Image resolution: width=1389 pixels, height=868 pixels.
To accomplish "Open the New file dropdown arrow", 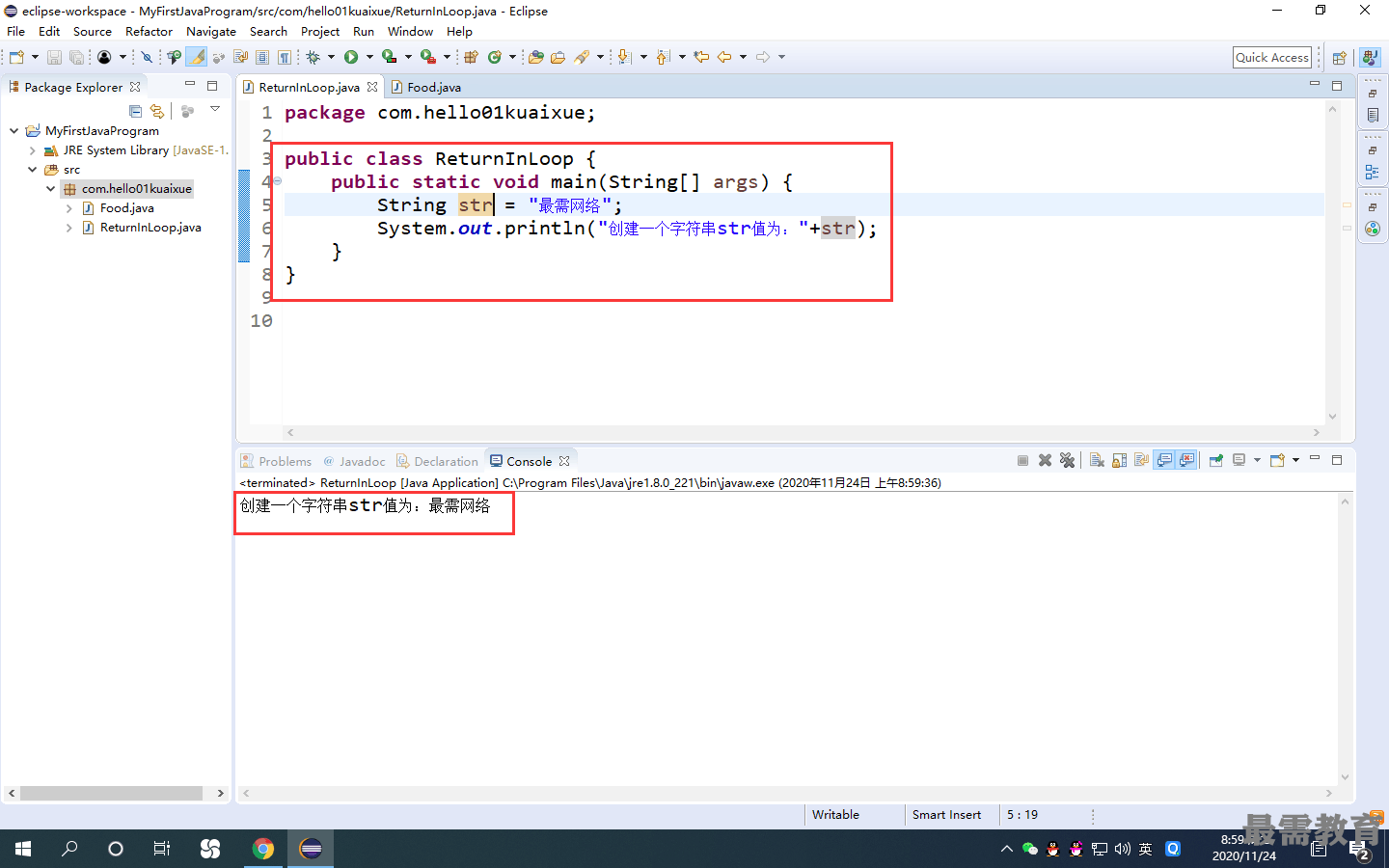I will click(35, 57).
